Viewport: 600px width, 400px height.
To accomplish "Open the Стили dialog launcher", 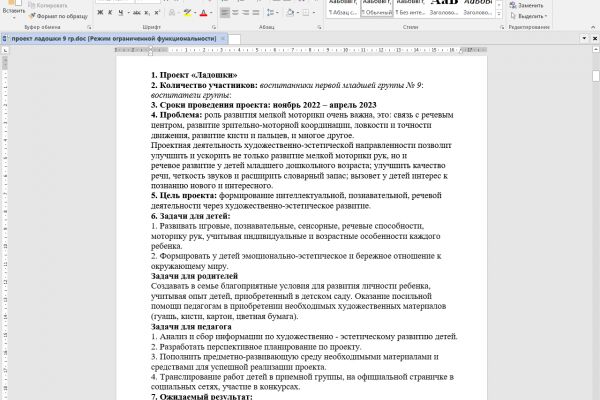I will (502, 27).
